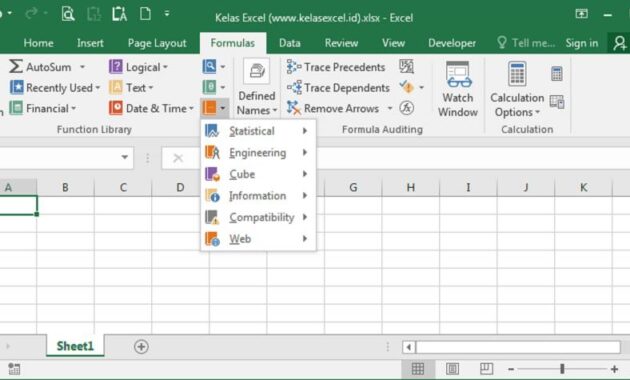Open the AutoSum dropdown arrow

pos(82,67)
